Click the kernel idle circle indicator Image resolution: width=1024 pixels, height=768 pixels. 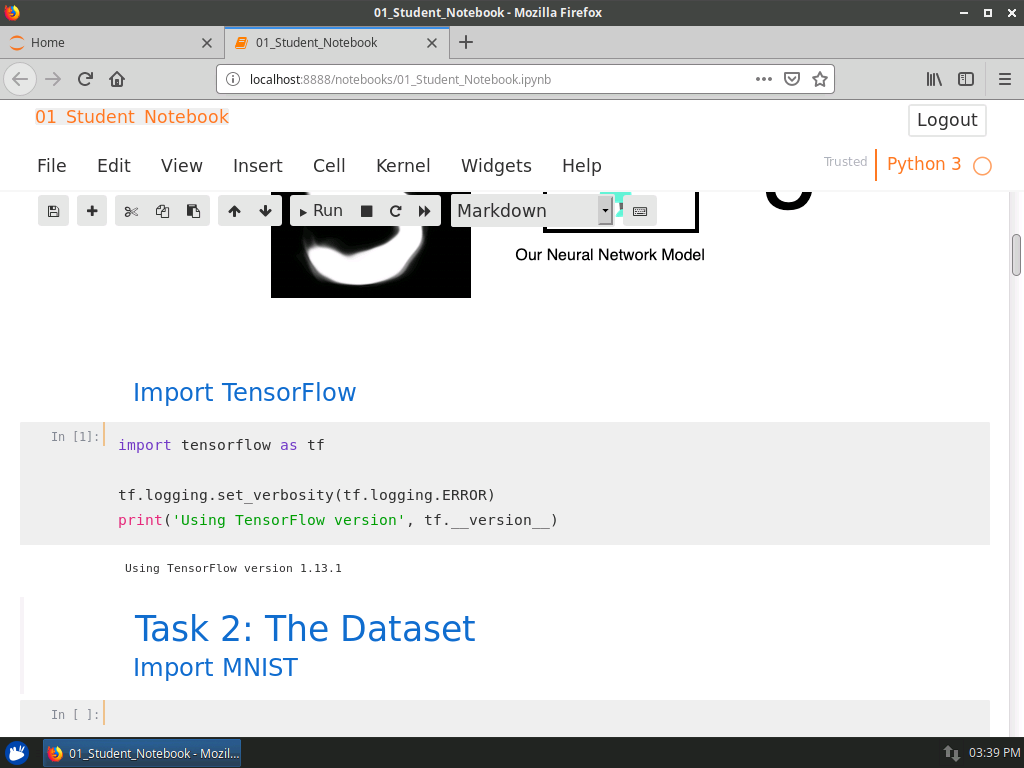[x=982, y=166]
